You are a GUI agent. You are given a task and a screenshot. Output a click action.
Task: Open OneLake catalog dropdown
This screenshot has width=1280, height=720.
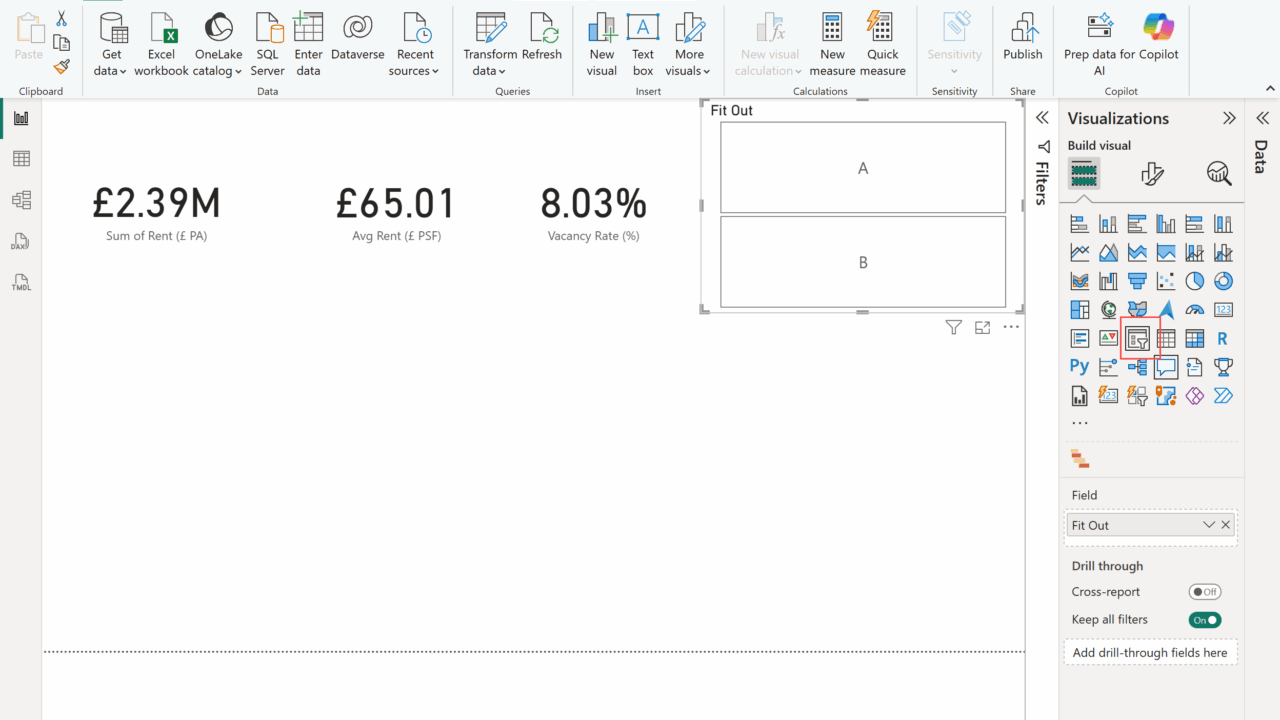pos(218,44)
